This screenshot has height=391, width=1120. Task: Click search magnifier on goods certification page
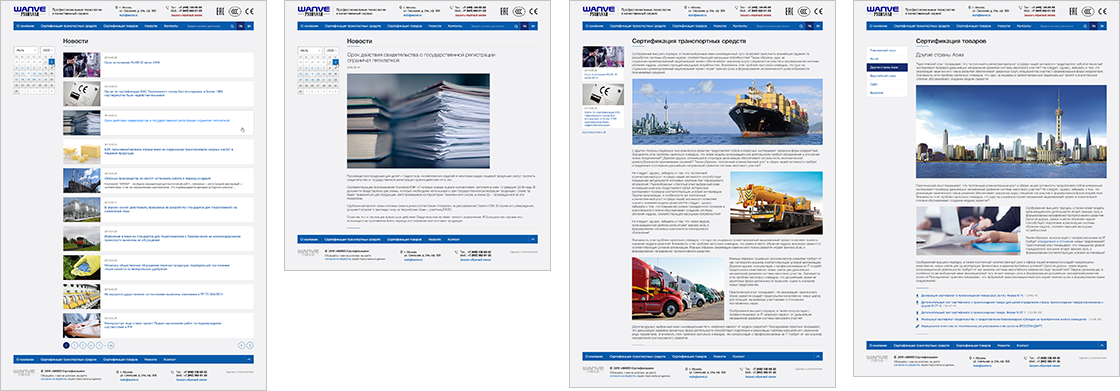pos(1086,26)
